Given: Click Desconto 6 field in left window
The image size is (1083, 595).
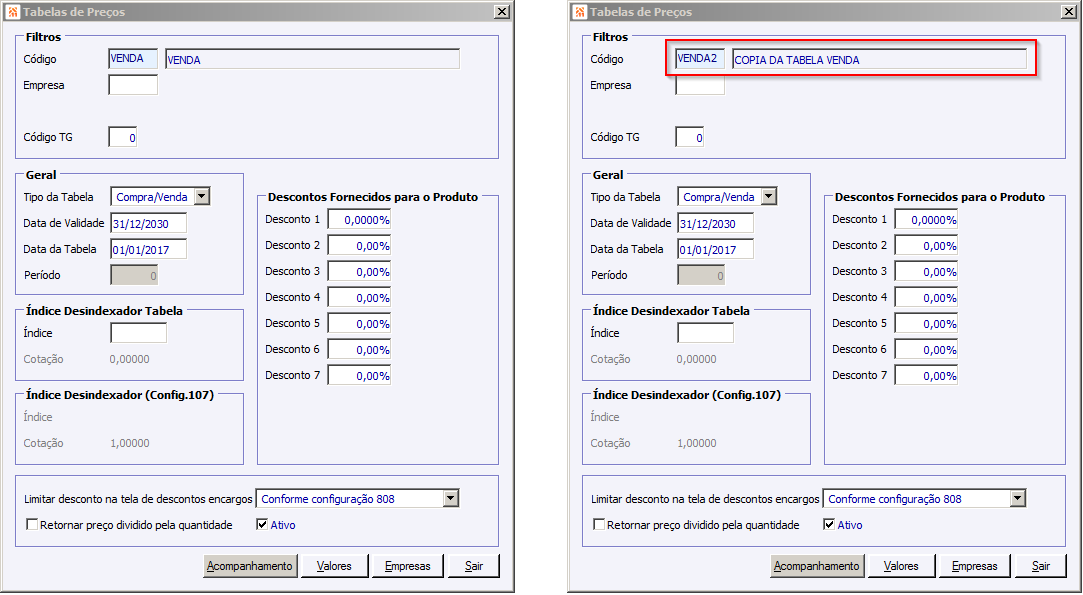Looking at the screenshot, I should click(359, 350).
